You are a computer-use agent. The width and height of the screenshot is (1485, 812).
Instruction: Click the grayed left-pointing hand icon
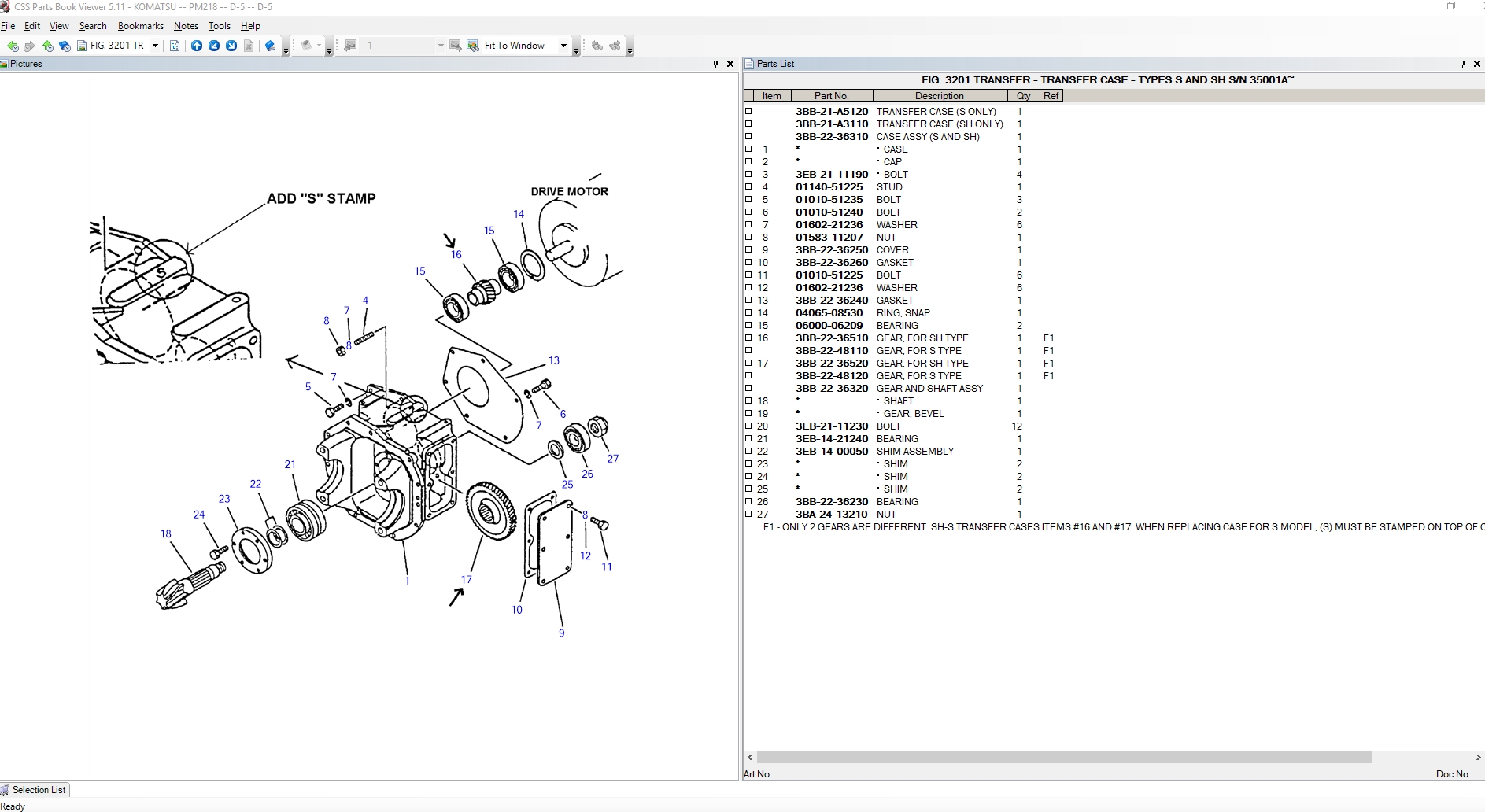click(x=597, y=46)
